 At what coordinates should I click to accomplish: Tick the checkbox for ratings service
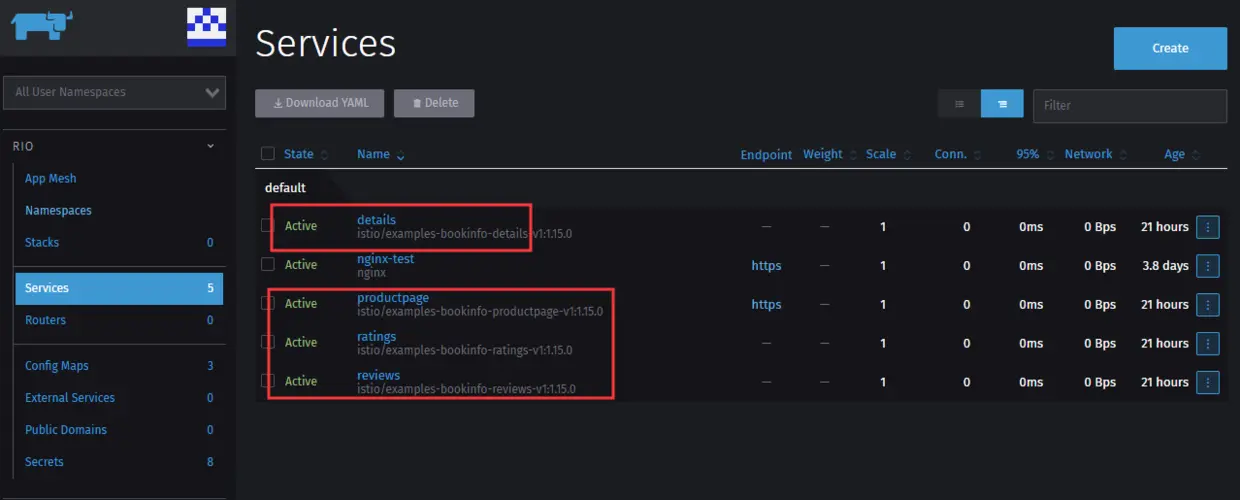(x=267, y=342)
